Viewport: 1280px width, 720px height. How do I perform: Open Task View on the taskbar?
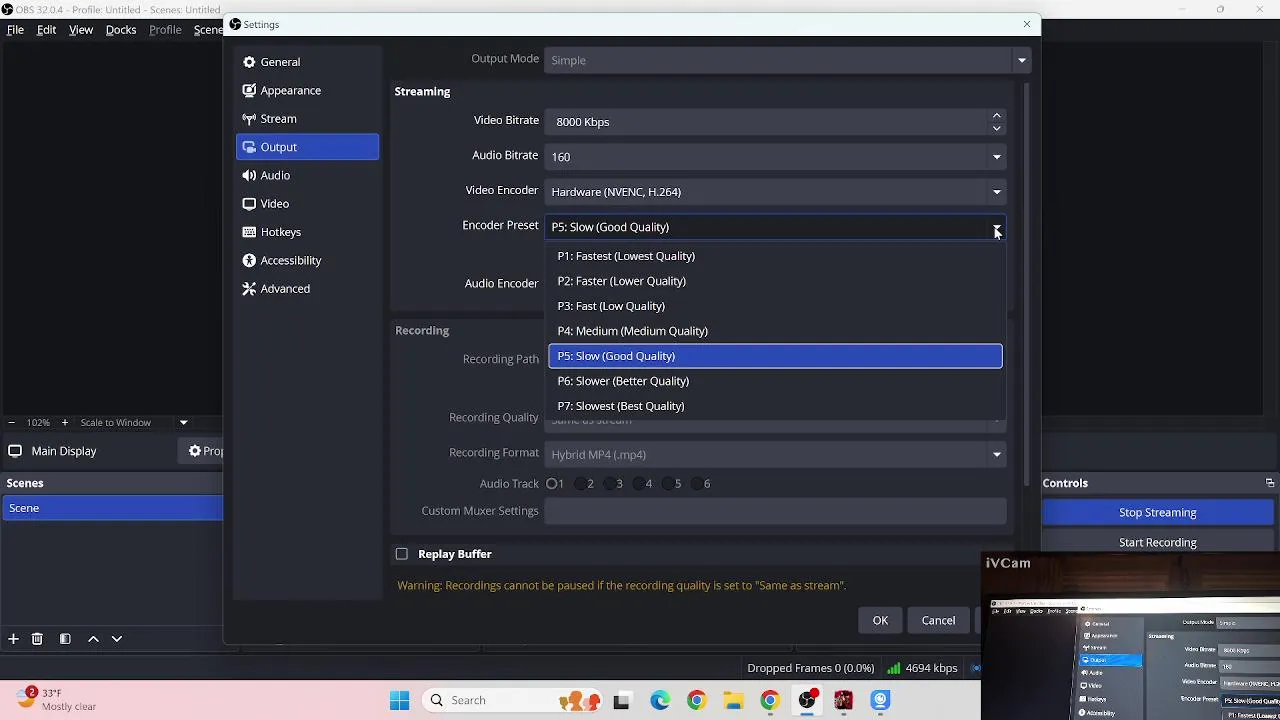(621, 700)
